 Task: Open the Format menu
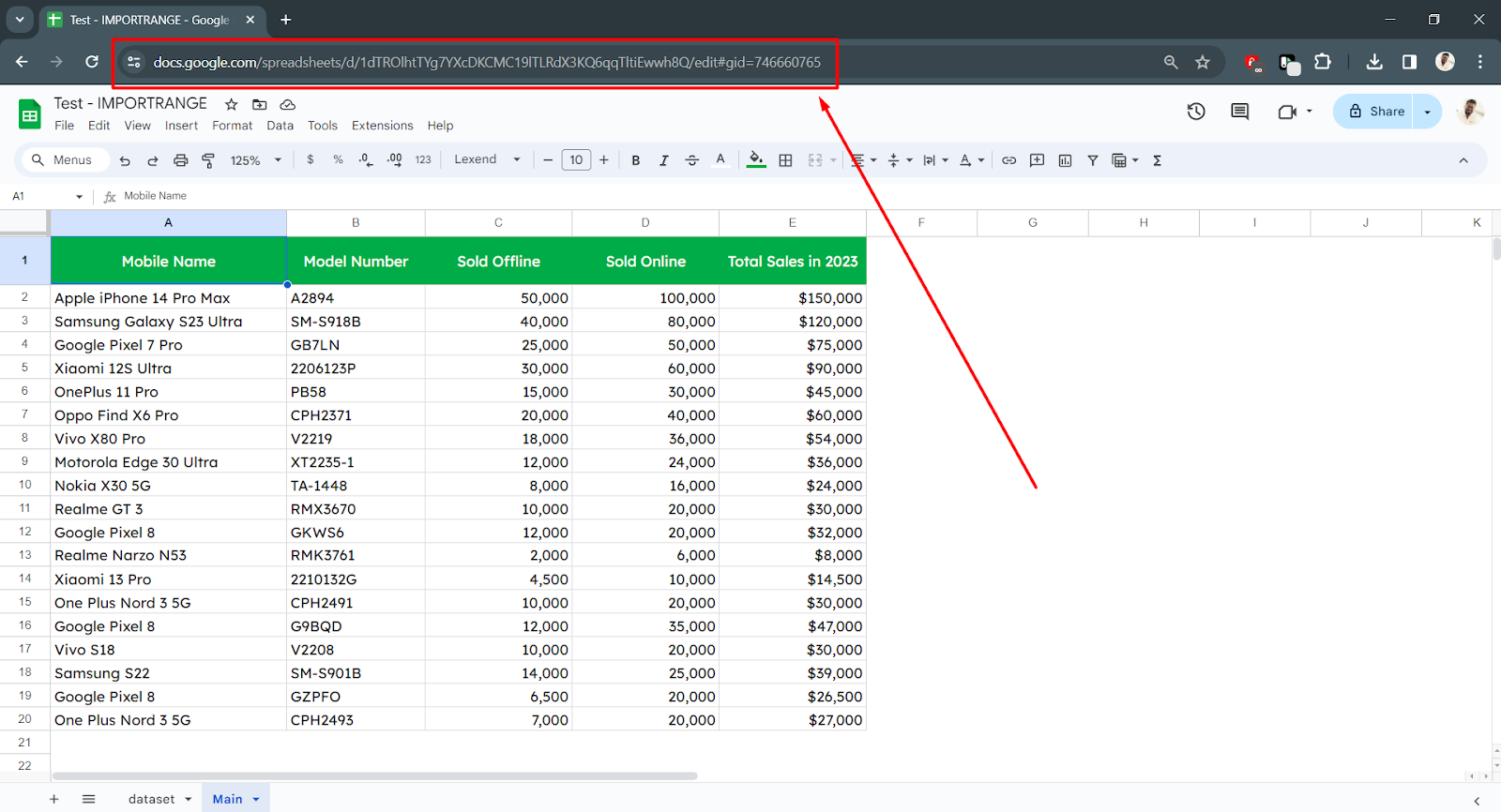pyautogui.click(x=232, y=126)
